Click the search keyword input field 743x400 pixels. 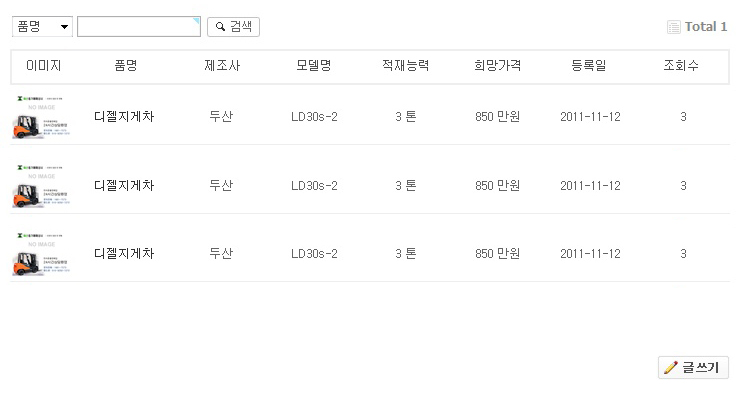click(x=138, y=27)
